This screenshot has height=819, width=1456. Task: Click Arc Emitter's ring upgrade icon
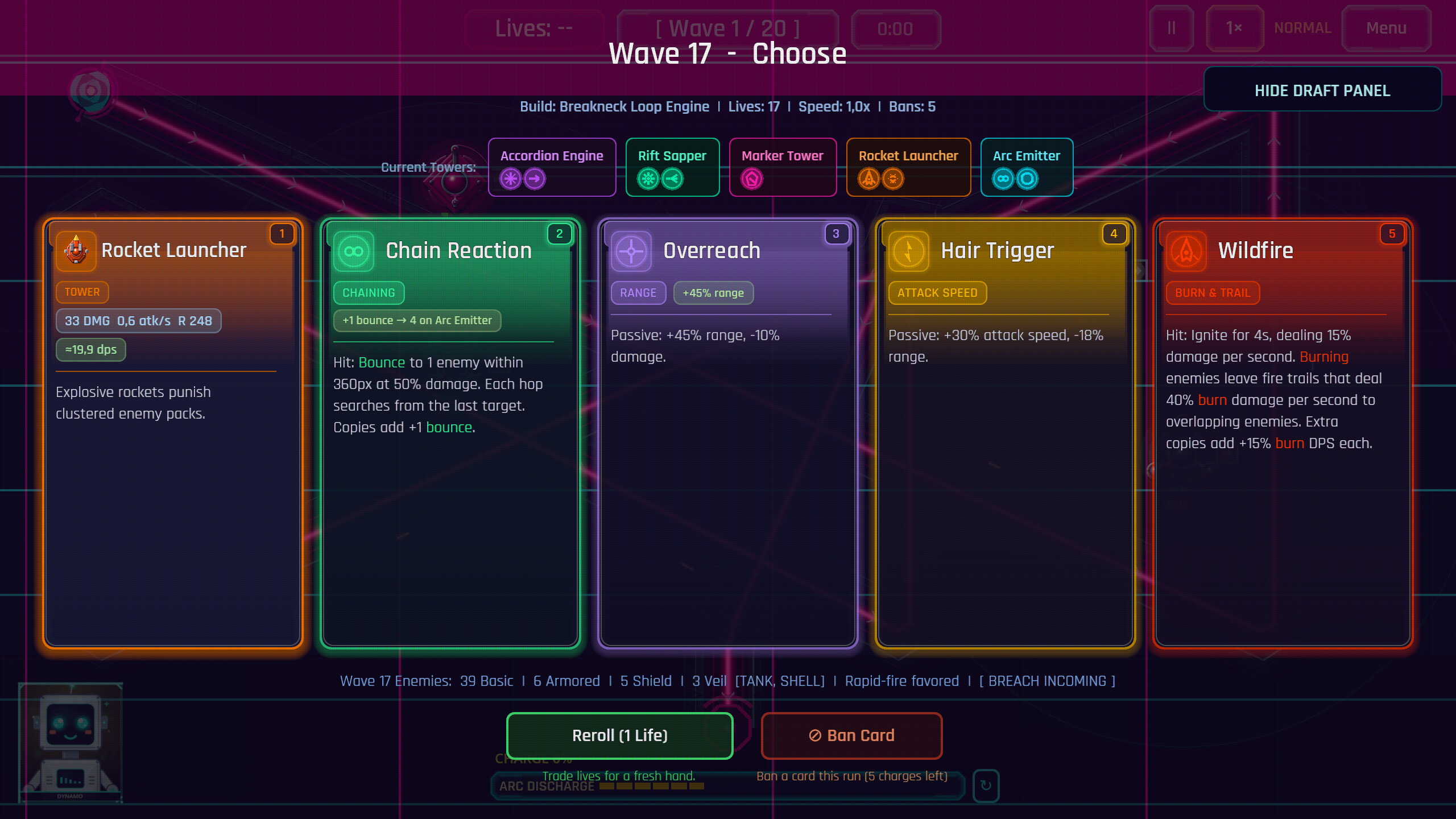click(1027, 179)
